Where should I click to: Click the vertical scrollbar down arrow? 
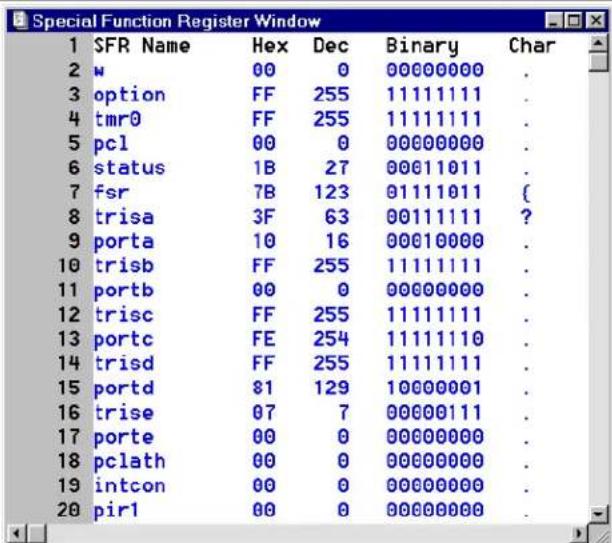click(598, 513)
